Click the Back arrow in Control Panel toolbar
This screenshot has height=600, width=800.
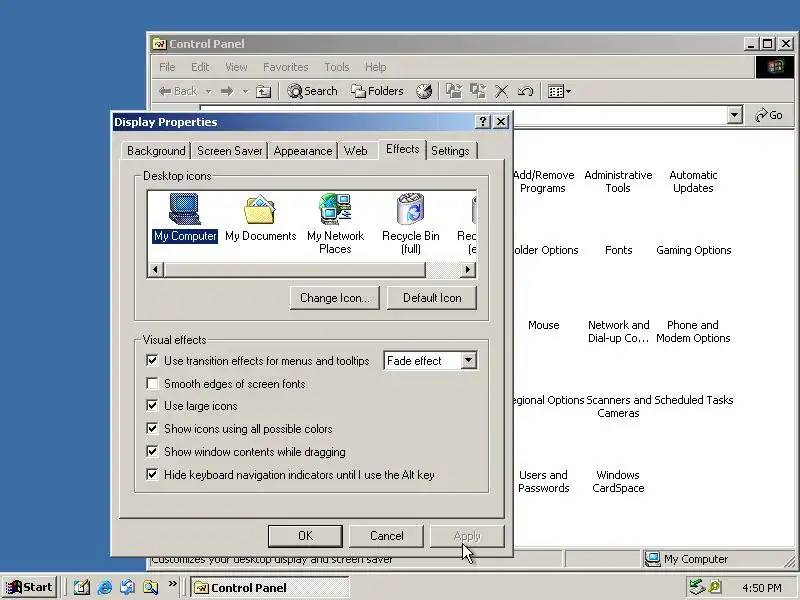click(177, 91)
